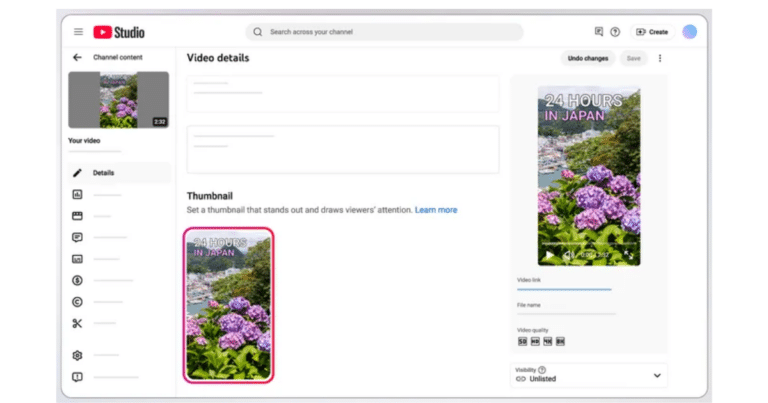Click the Unlisted link icon
Image resolution: width=768 pixels, height=403 pixels.
(x=521, y=379)
